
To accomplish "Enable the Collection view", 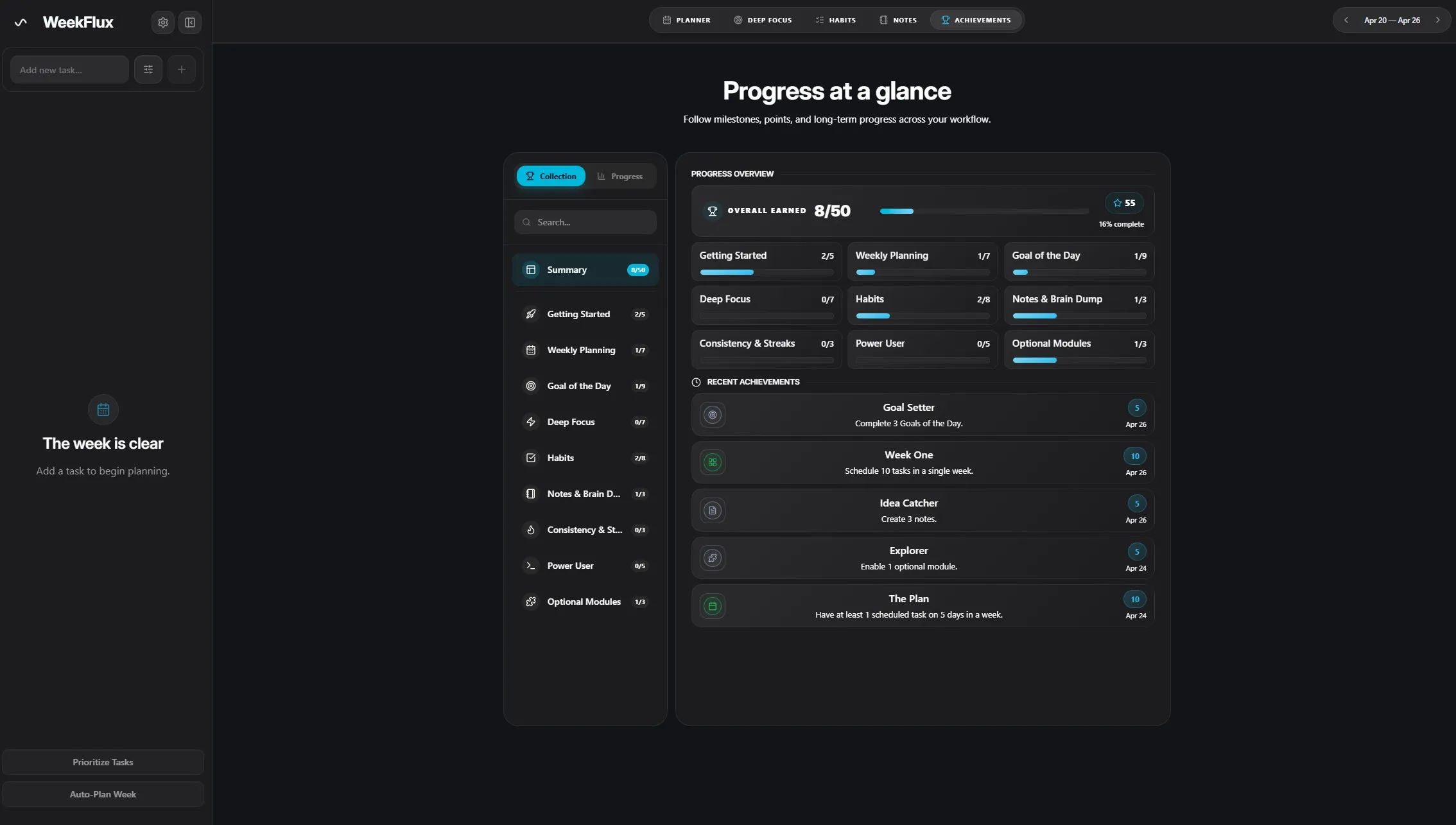I will (550, 176).
